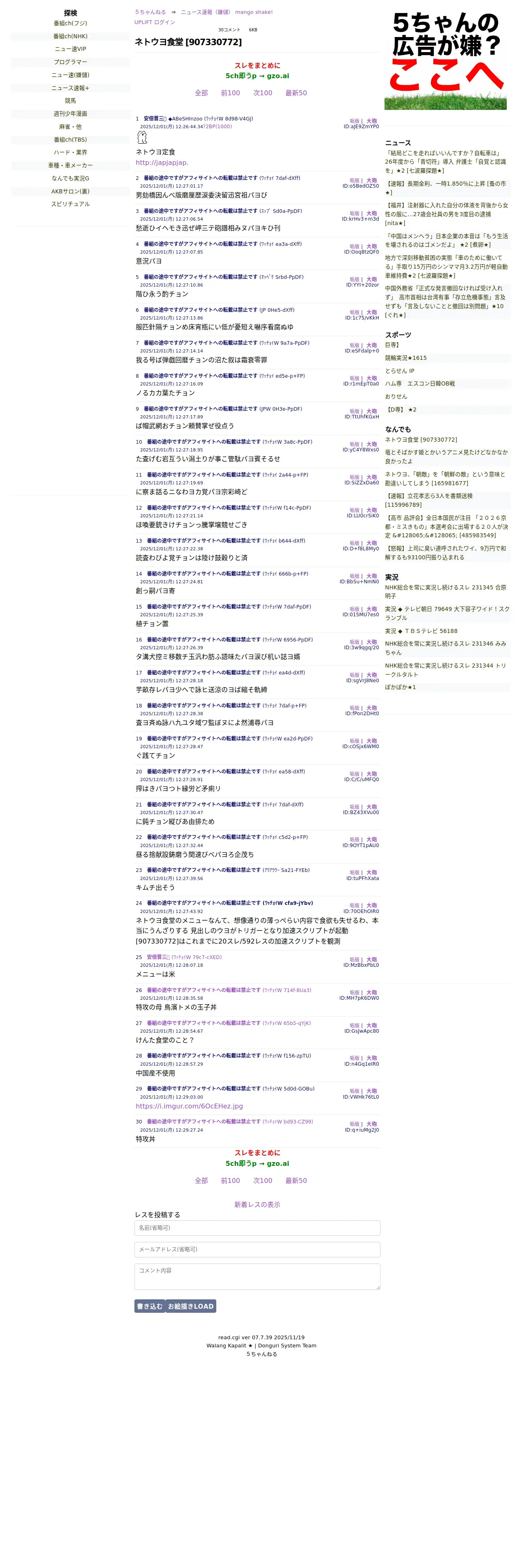Click 大砲 on post 1

371,121
